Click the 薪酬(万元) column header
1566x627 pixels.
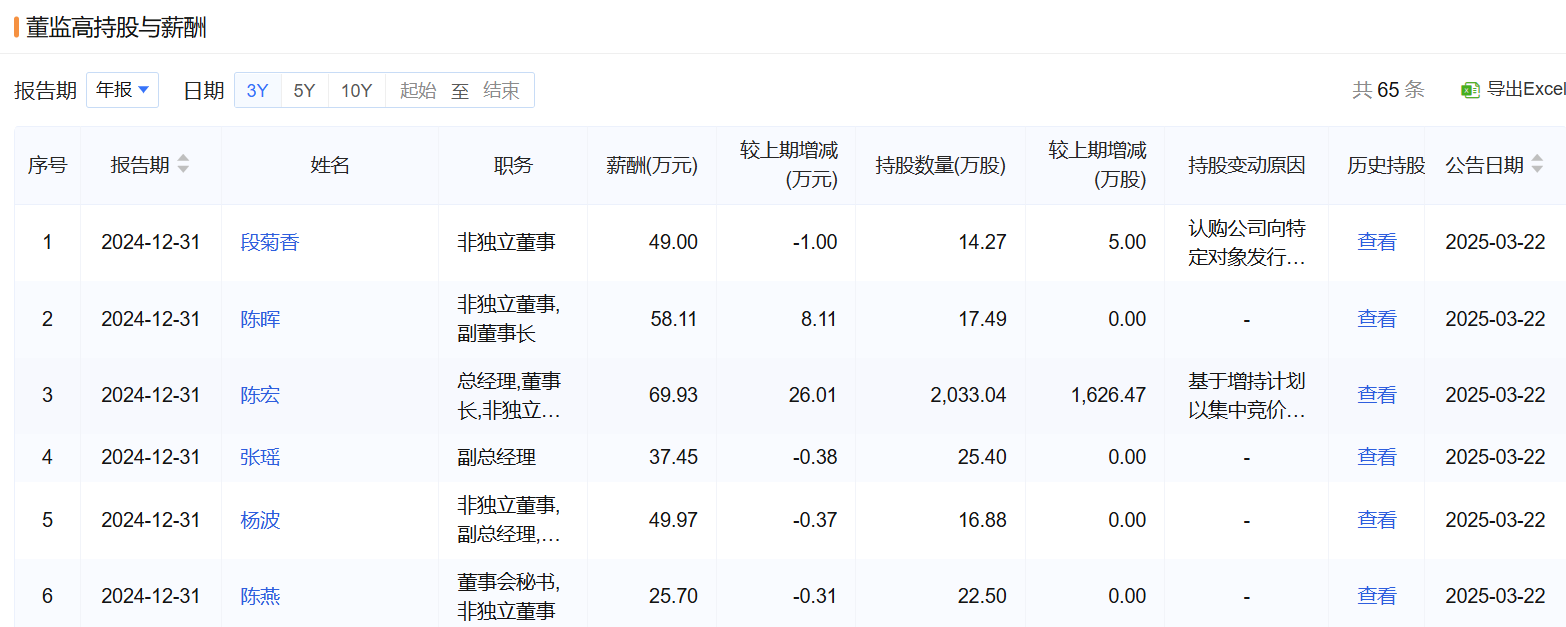pos(652,166)
